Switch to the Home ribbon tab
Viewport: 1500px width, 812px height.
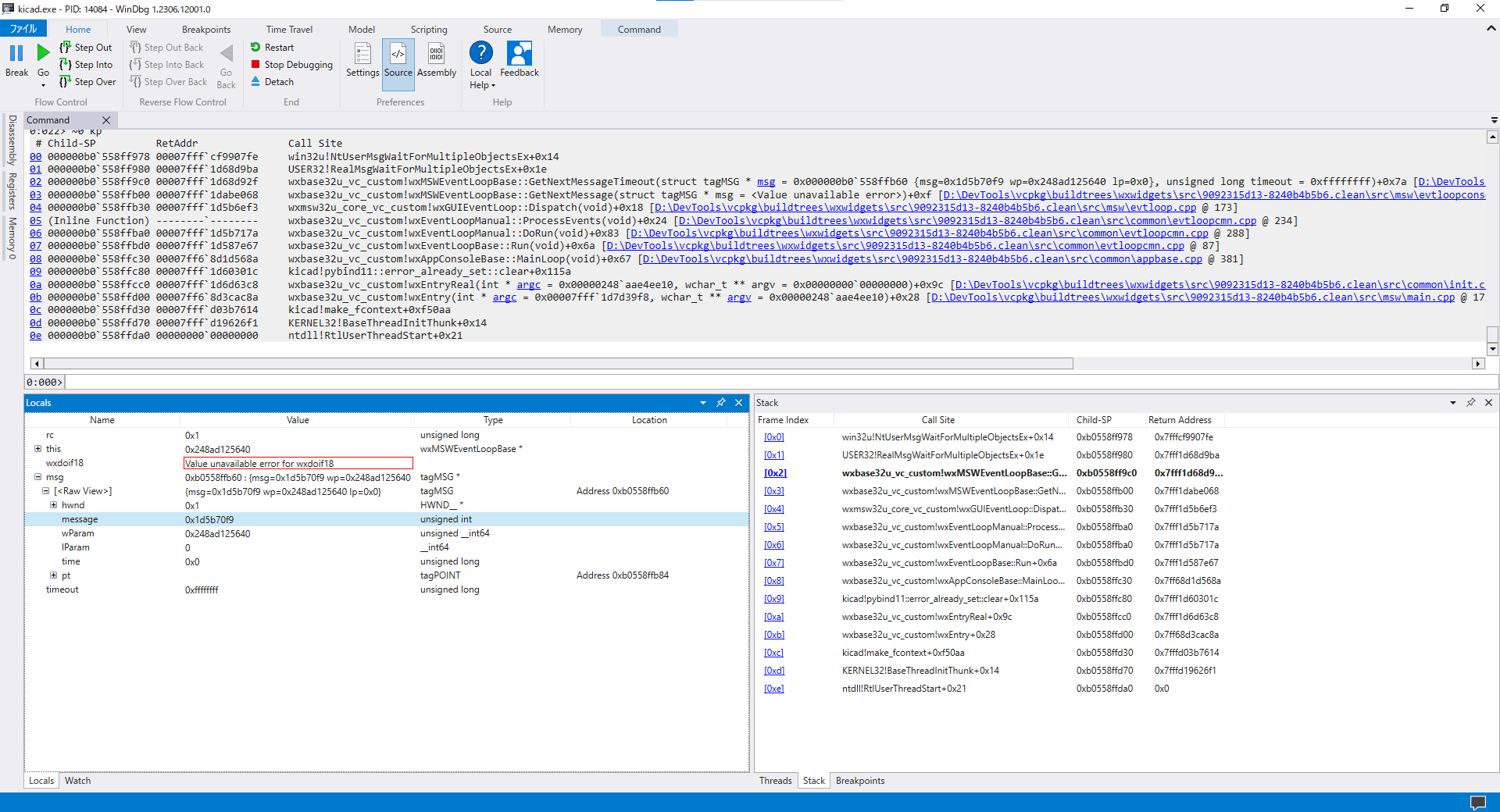[x=78, y=30]
